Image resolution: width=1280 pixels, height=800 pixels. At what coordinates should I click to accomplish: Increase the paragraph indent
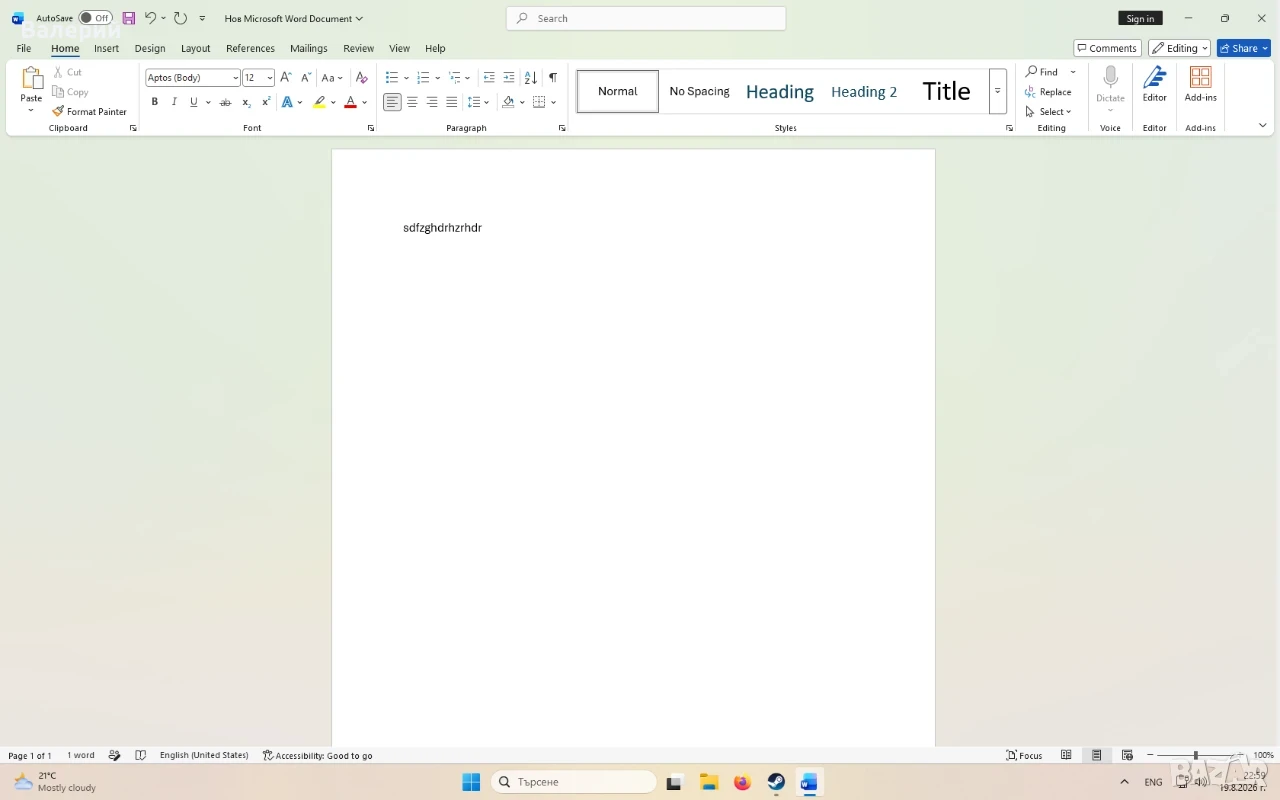click(x=509, y=78)
